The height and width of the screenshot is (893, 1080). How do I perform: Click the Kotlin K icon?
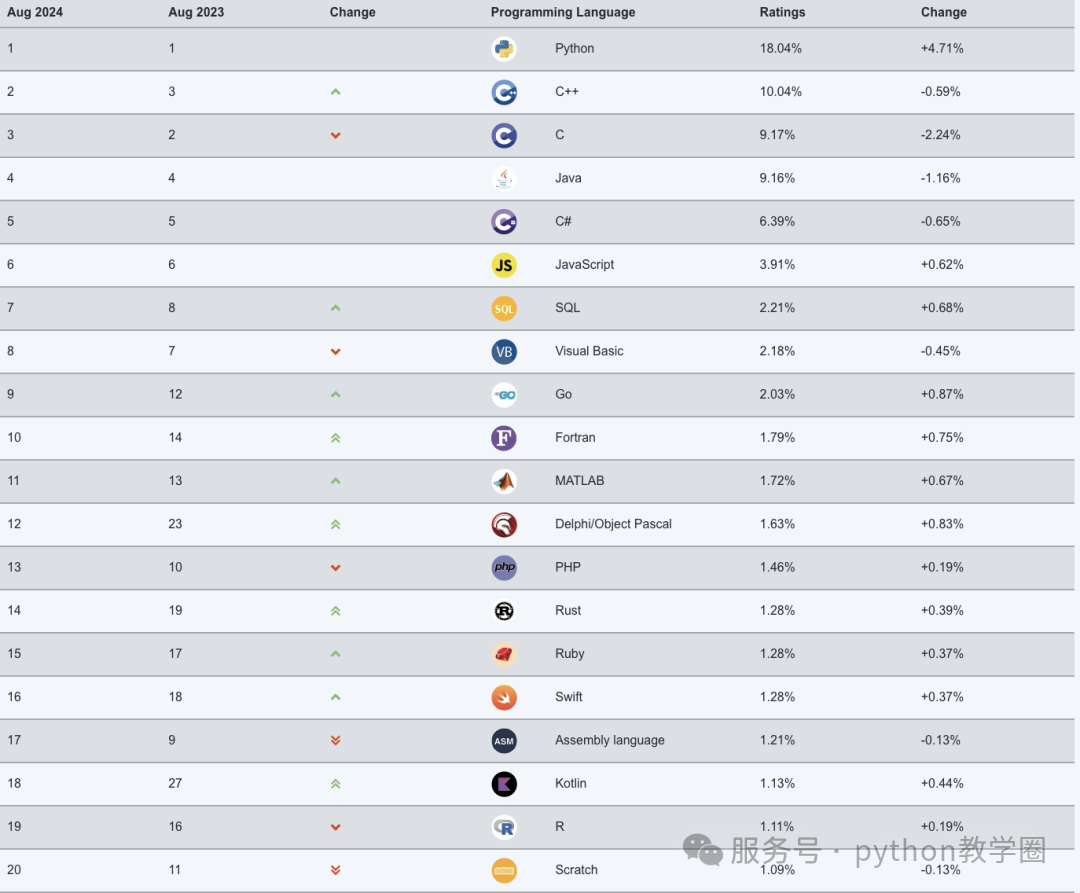(x=504, y=784)
